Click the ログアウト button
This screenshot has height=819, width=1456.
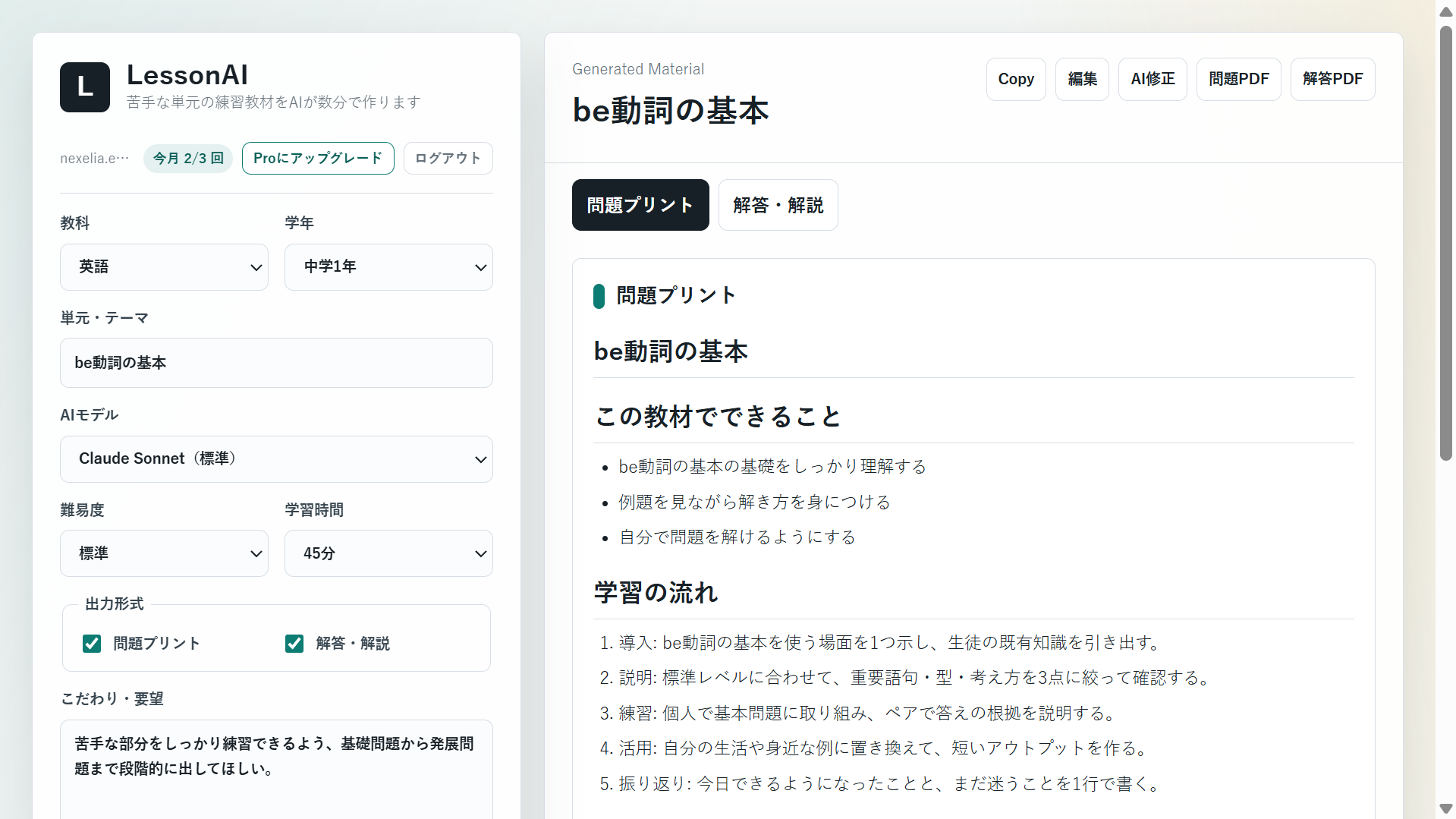click(448, 158)
